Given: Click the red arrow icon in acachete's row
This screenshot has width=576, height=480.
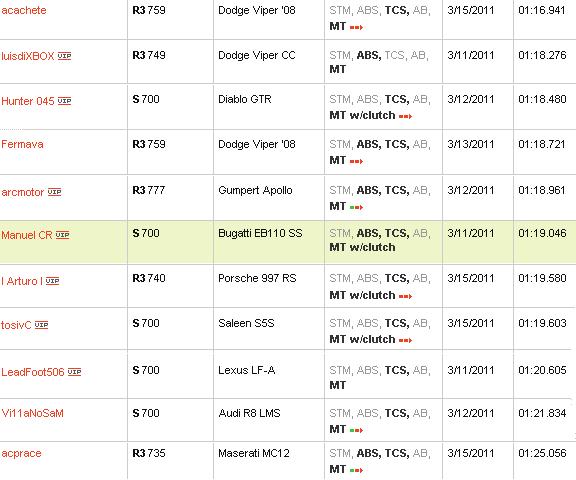Looking at the screenshot, I should pyautogui.click(x=356, y=27).
